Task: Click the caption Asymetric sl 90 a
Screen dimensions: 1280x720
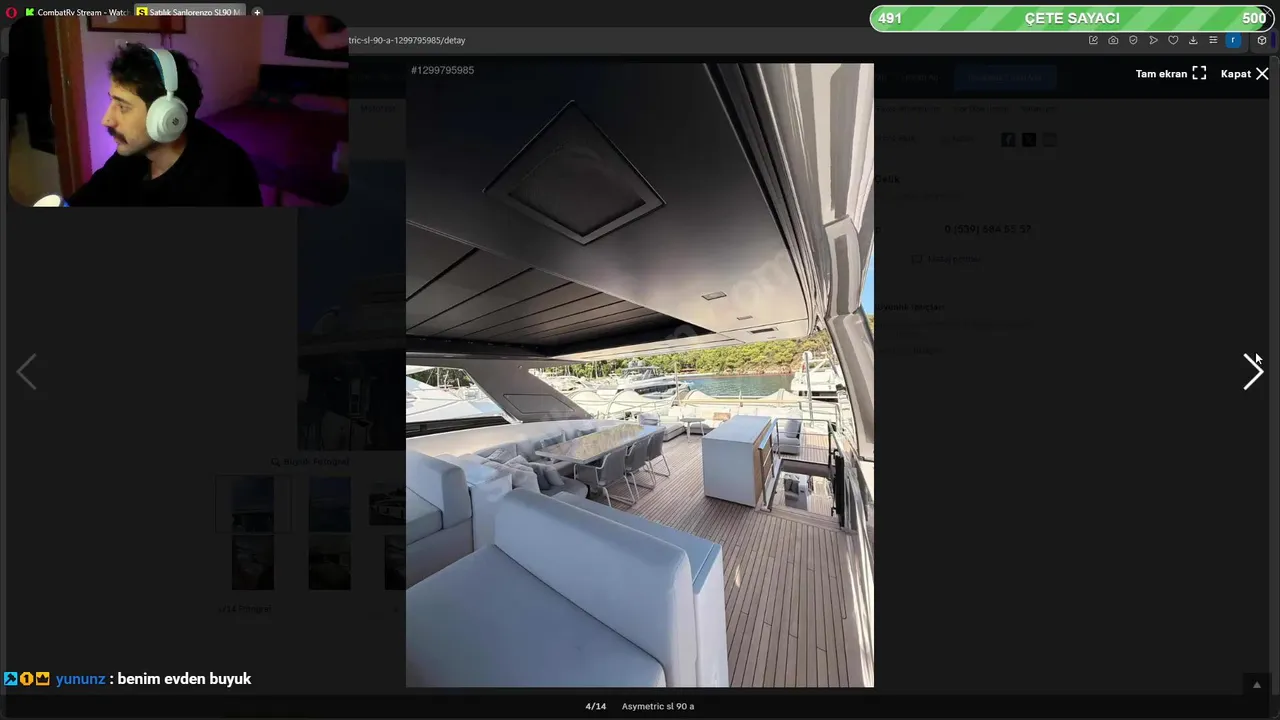Action: (658, 706)
